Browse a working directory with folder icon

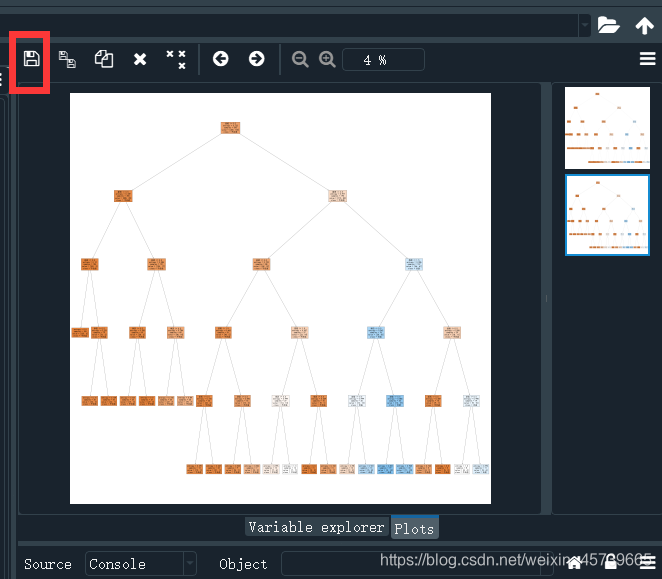click(608, 25)
